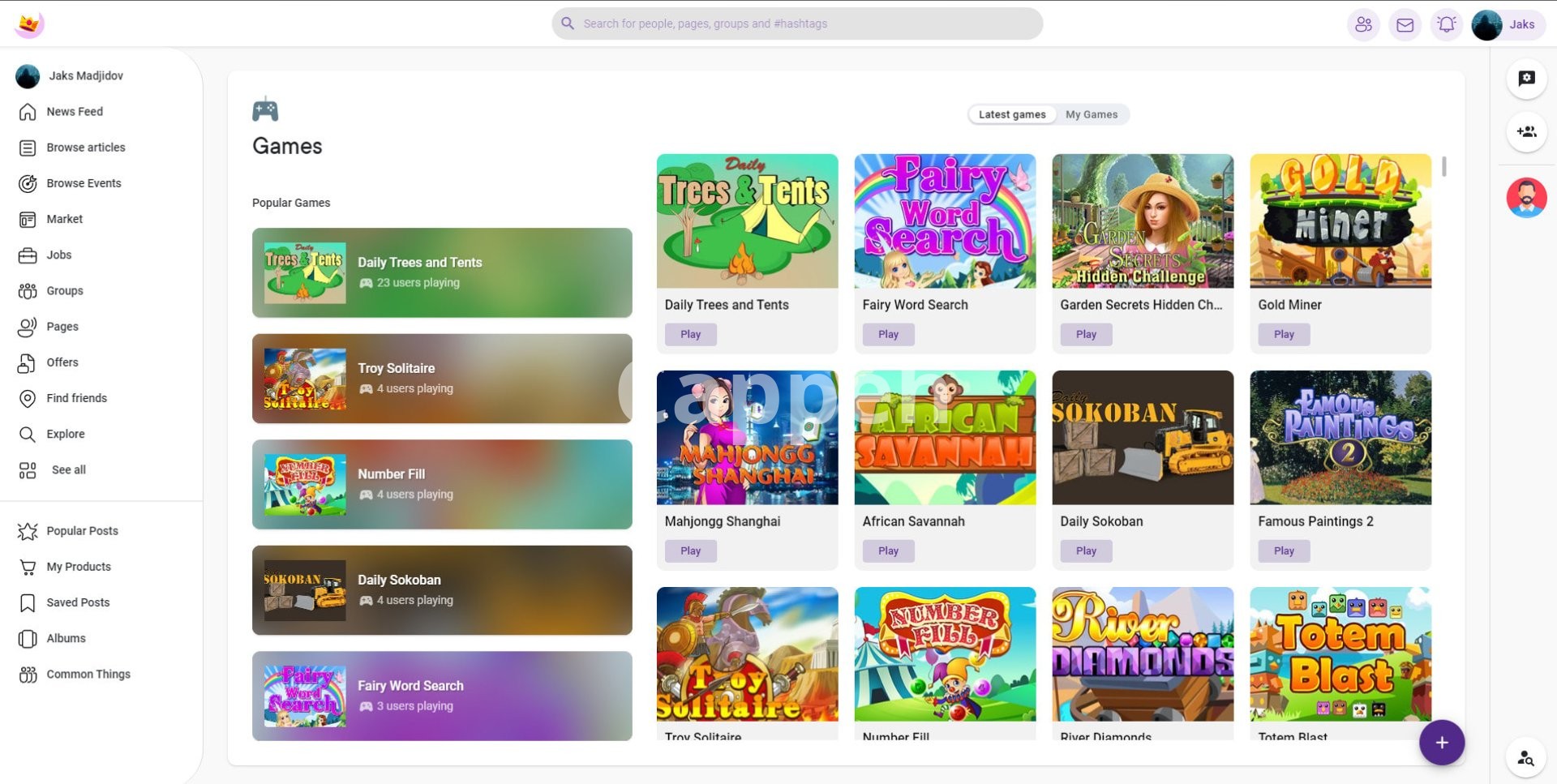Click the find user icon bottom right

point(1525,758)
